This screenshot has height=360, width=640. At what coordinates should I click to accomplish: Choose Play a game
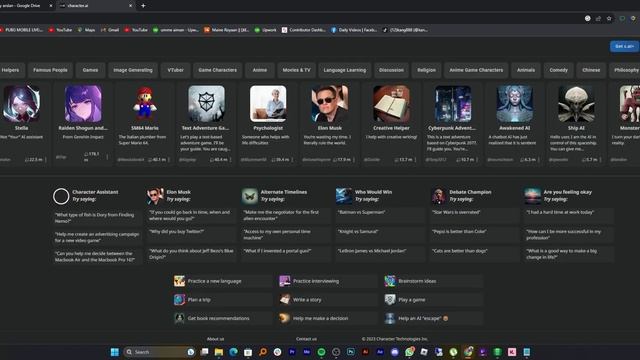coord(433,300)
